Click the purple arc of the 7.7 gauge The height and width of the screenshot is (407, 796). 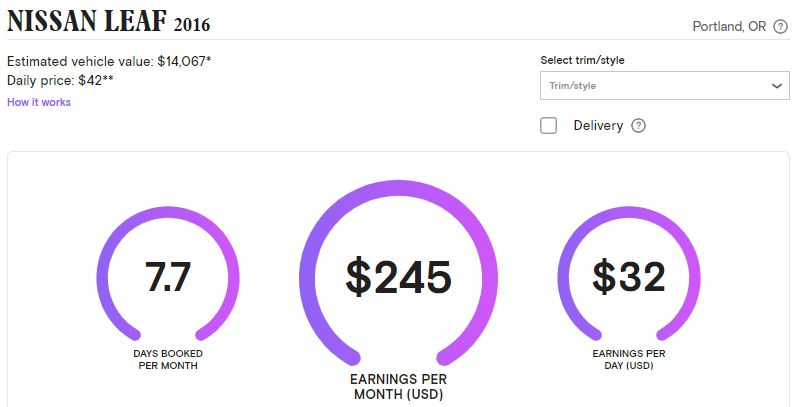click(x=168, y=213)
